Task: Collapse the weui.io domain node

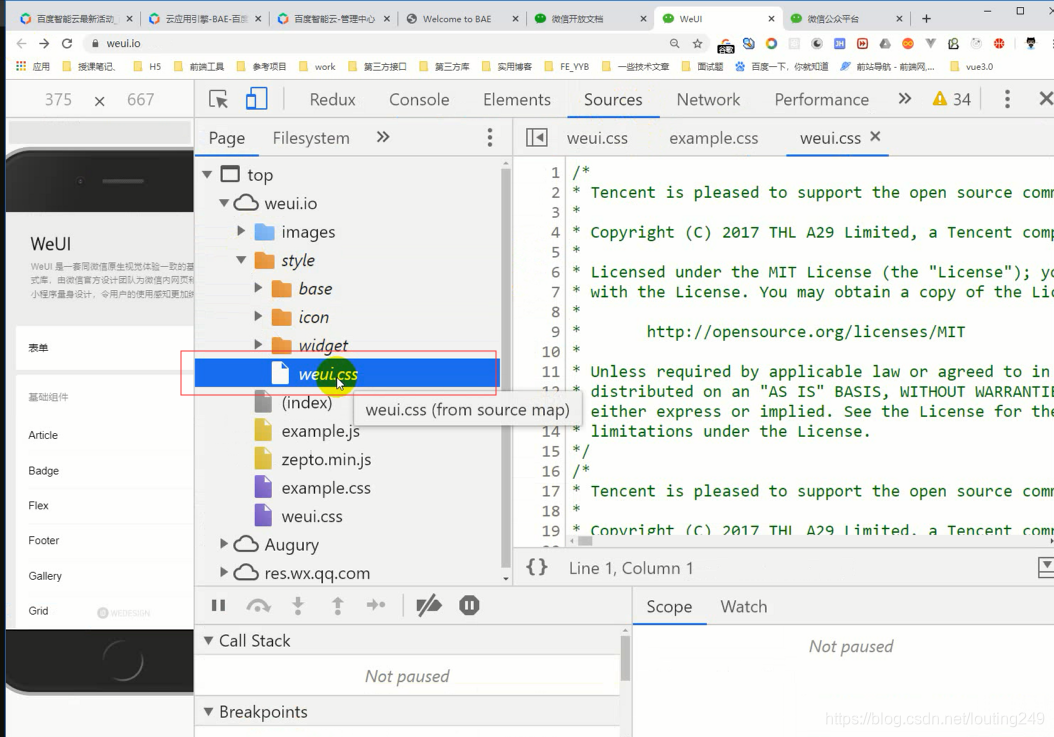Action: (224, 203)
